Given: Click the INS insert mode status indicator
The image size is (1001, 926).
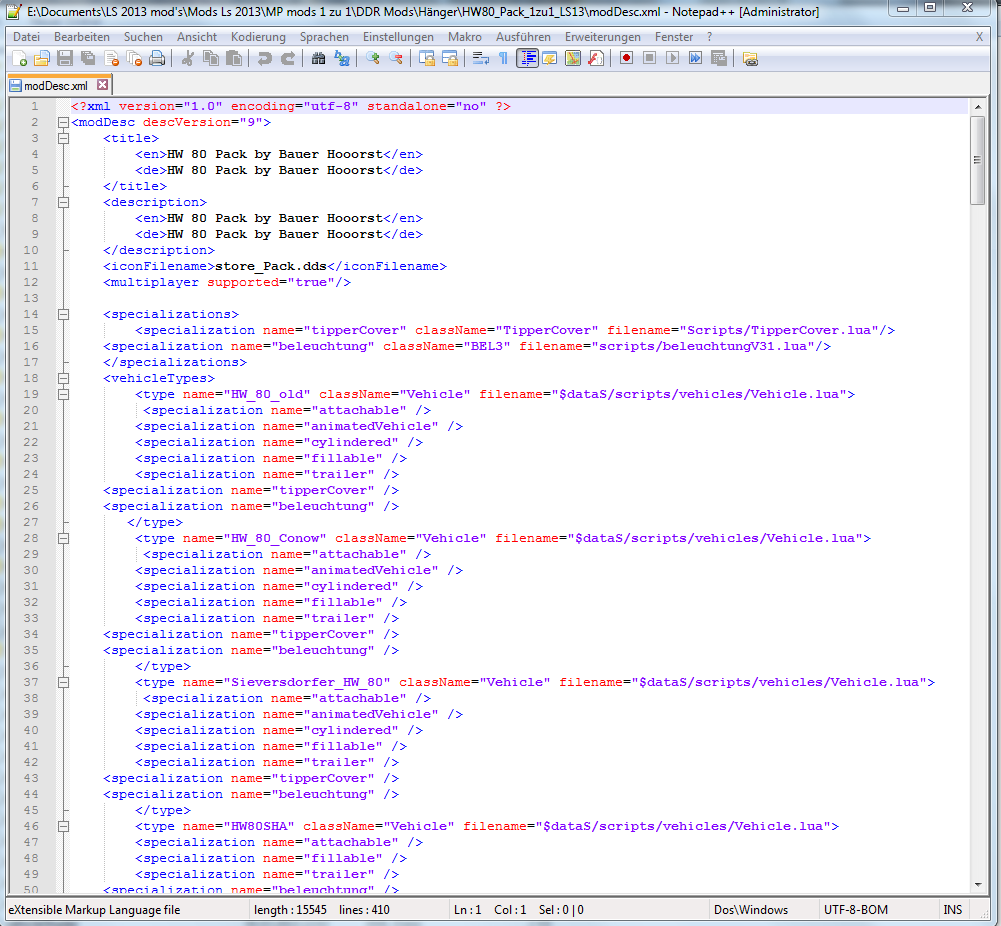Looking at the screenshot, I should pyautogui.click(x=952, y=909).
